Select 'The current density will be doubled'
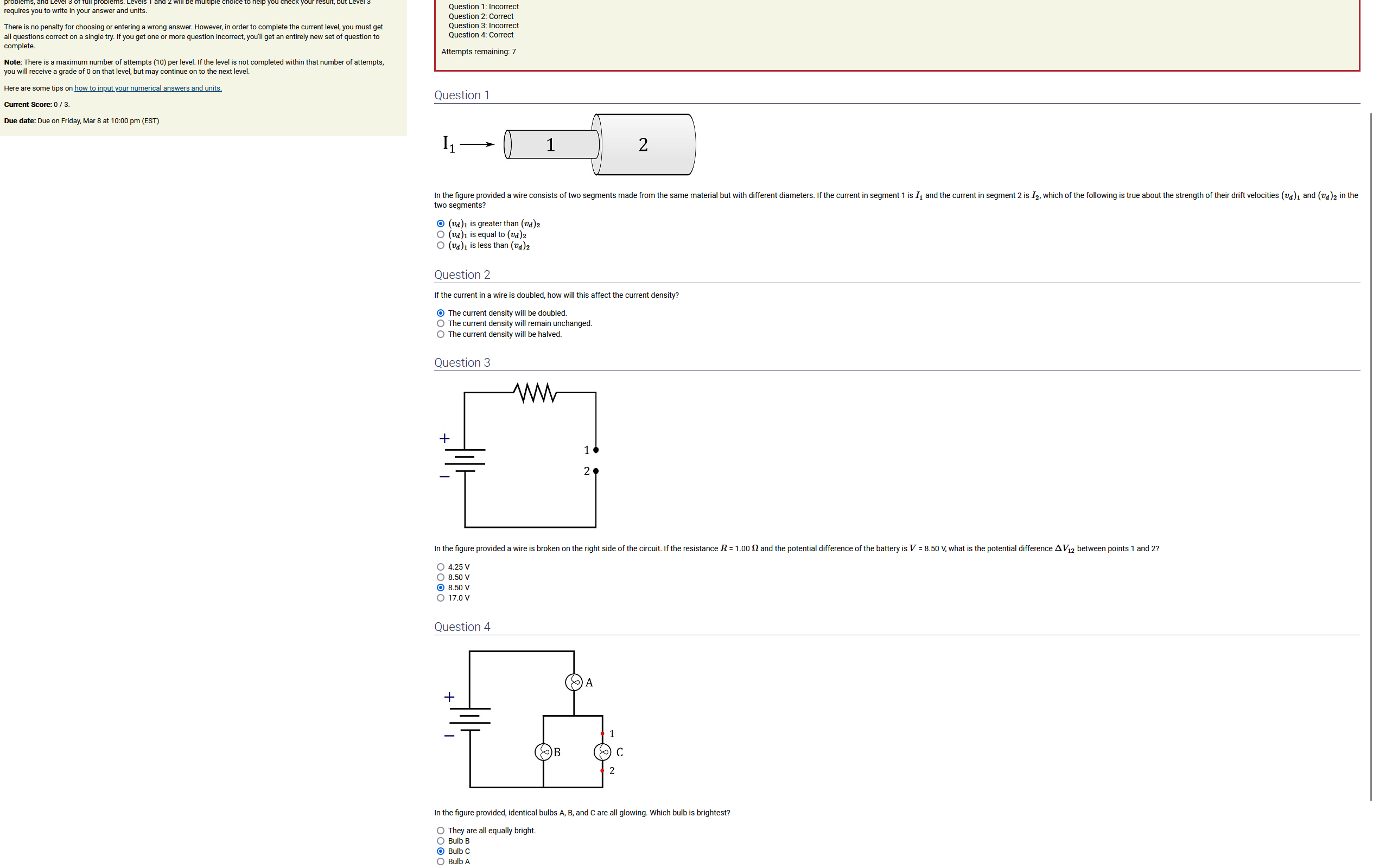 (x=440, y=313)
